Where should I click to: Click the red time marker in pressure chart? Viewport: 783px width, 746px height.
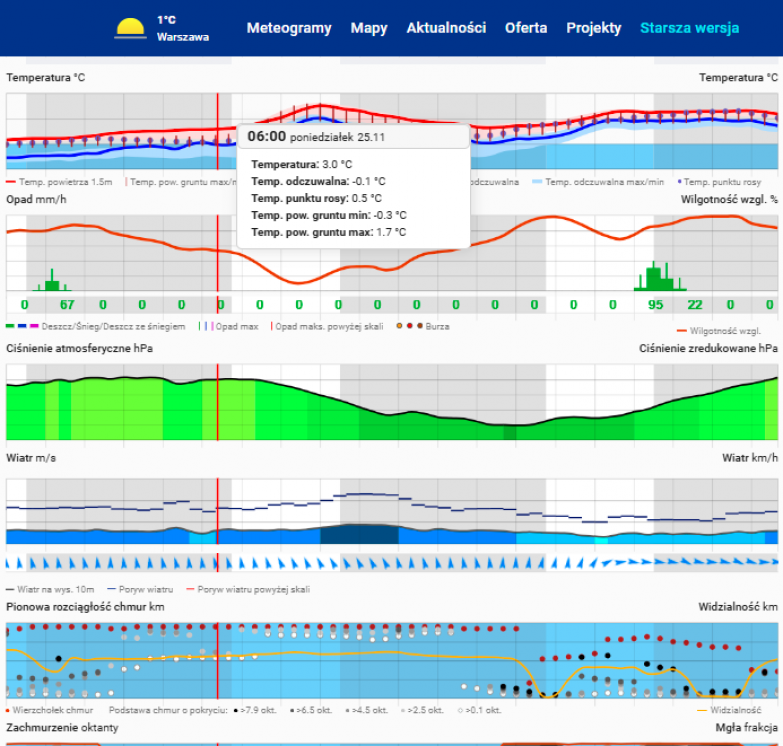218,402
